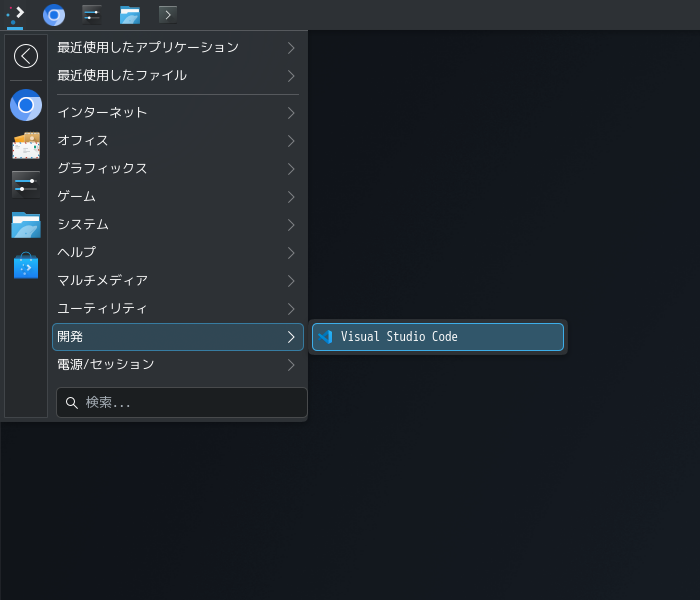Expand the chevron beside マルチメディア
700x600 pixels.
coord(291,281)
